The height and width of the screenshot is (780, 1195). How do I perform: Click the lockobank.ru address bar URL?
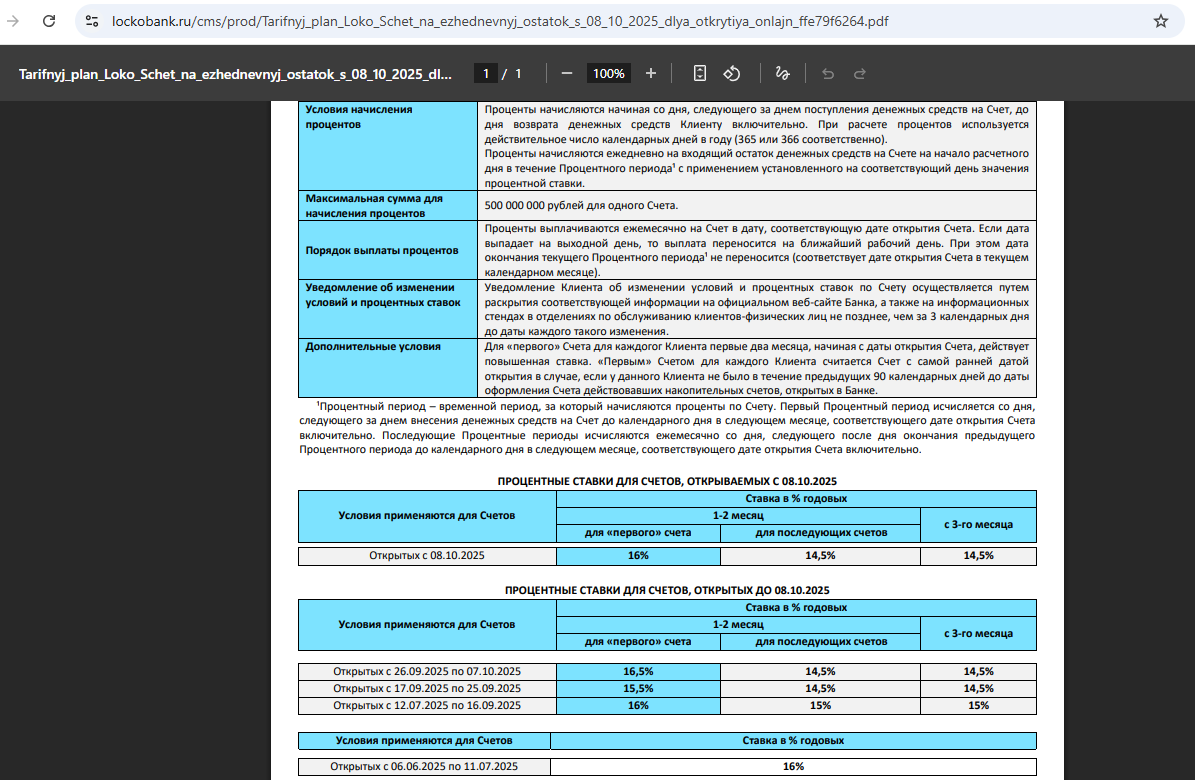[500, 21]
